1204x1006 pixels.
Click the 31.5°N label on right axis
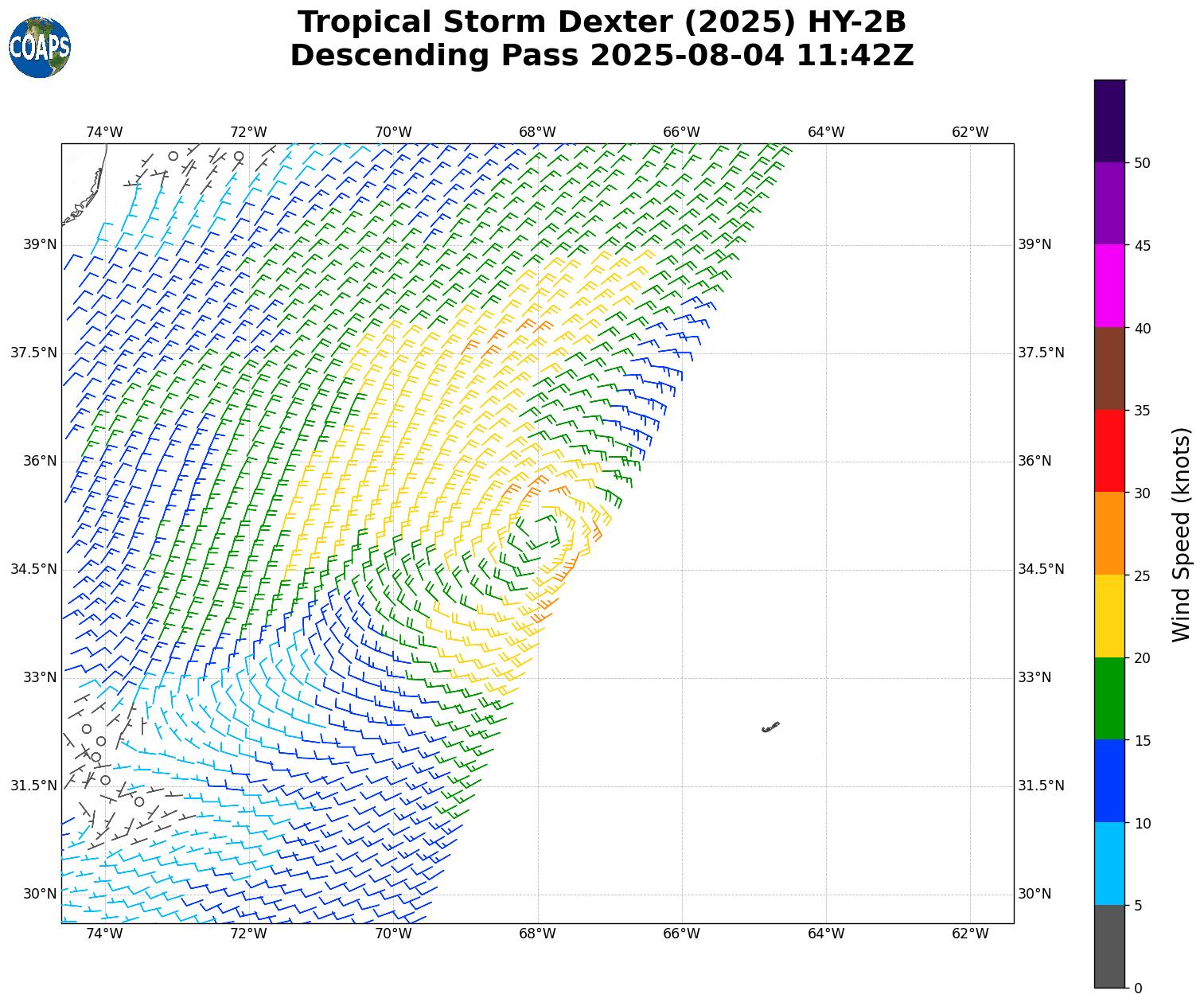1041,786
